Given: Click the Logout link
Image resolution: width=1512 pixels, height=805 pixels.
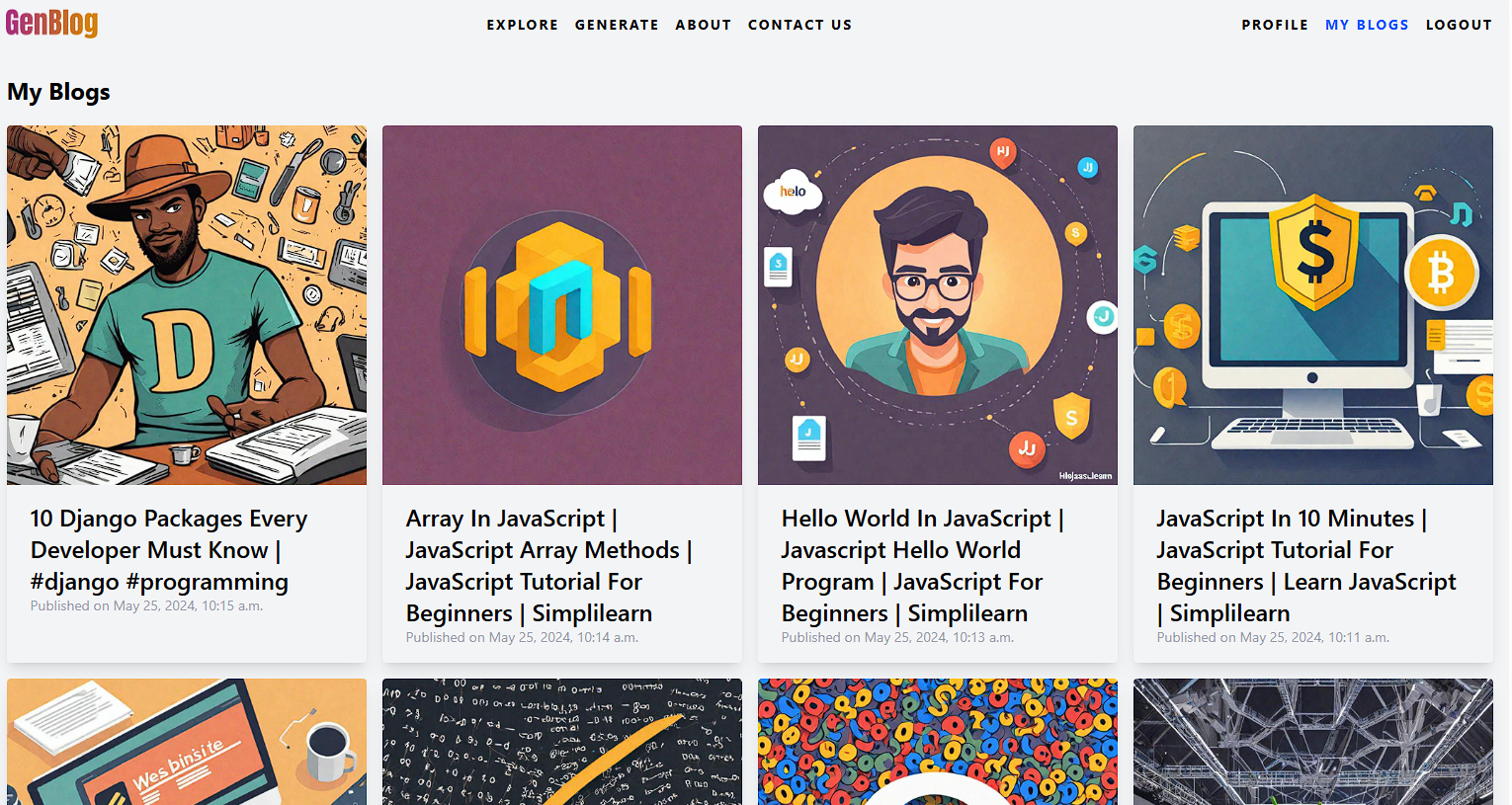Looking at the screenshot, I should [1459, 25].
